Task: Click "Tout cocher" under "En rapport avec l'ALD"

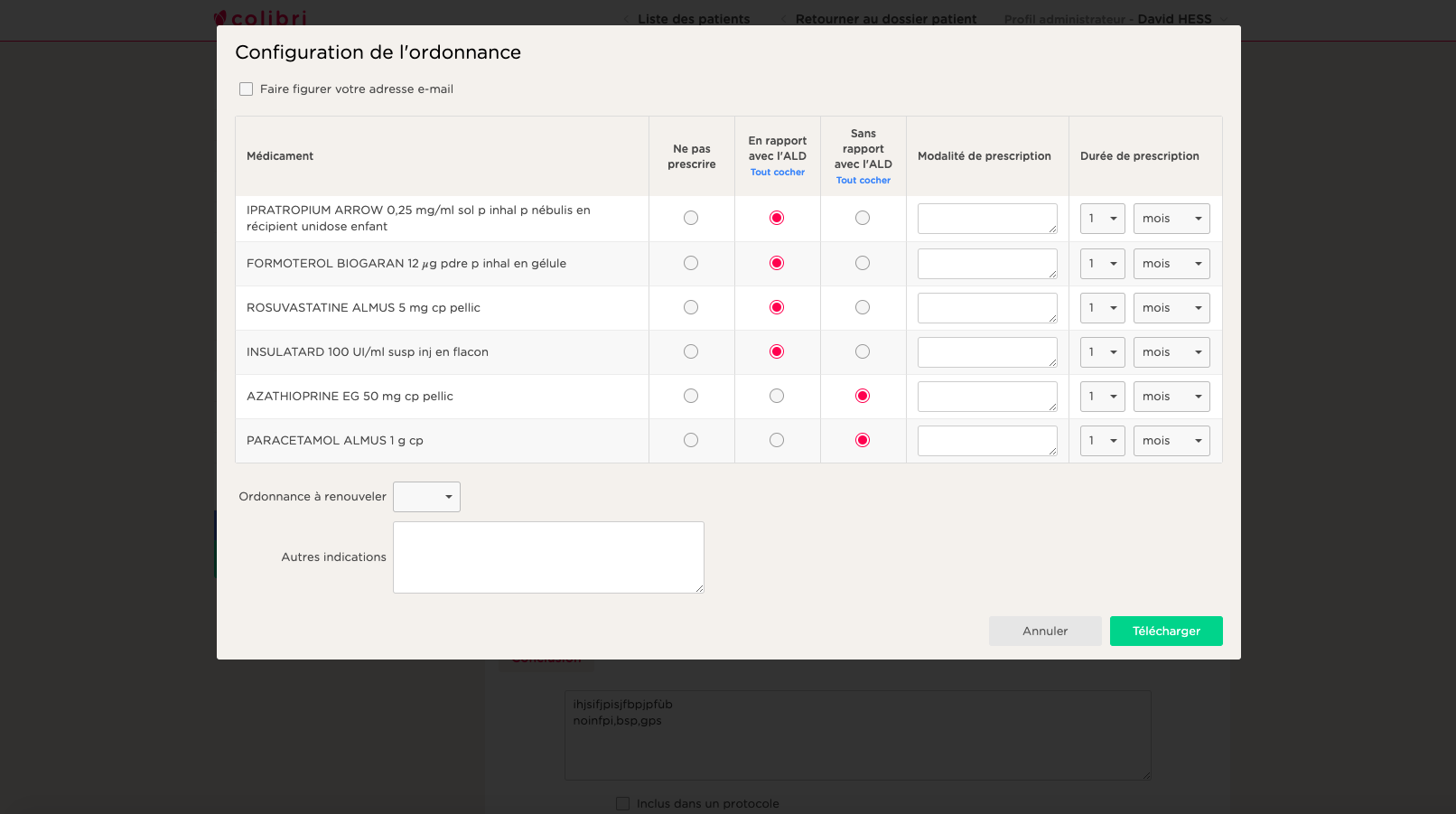Action: [x=777, y=172]
